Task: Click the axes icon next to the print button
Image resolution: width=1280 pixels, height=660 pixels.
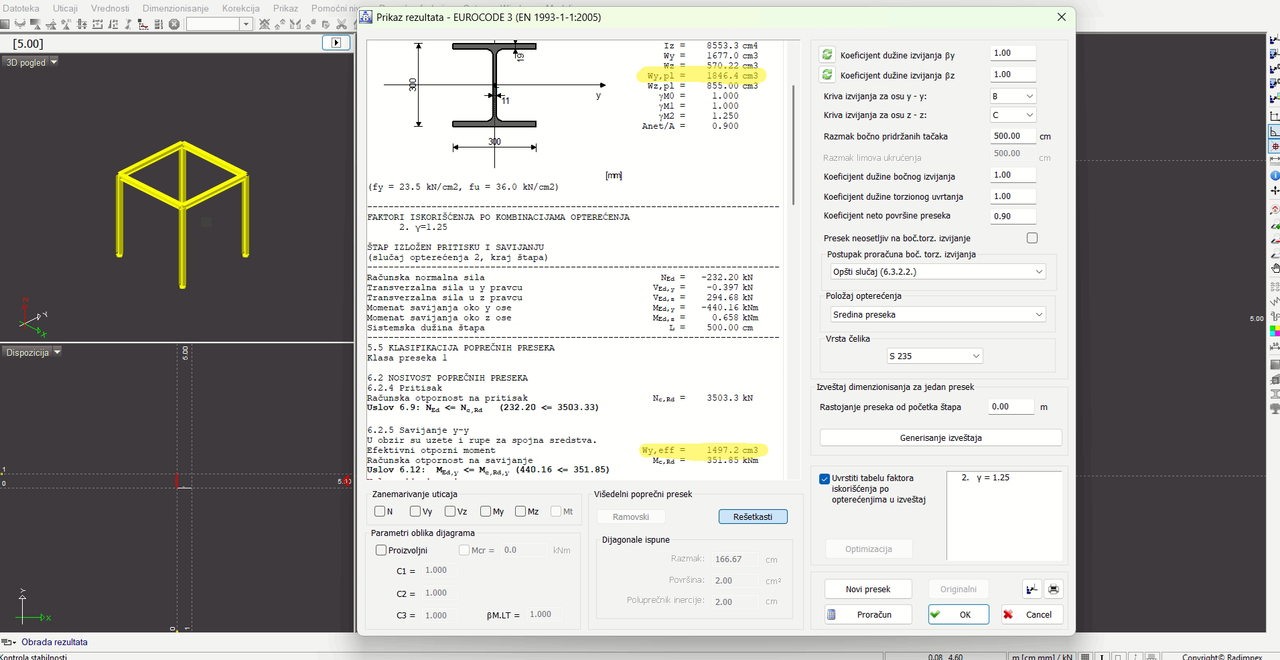Action: (x=1032, y=589)
